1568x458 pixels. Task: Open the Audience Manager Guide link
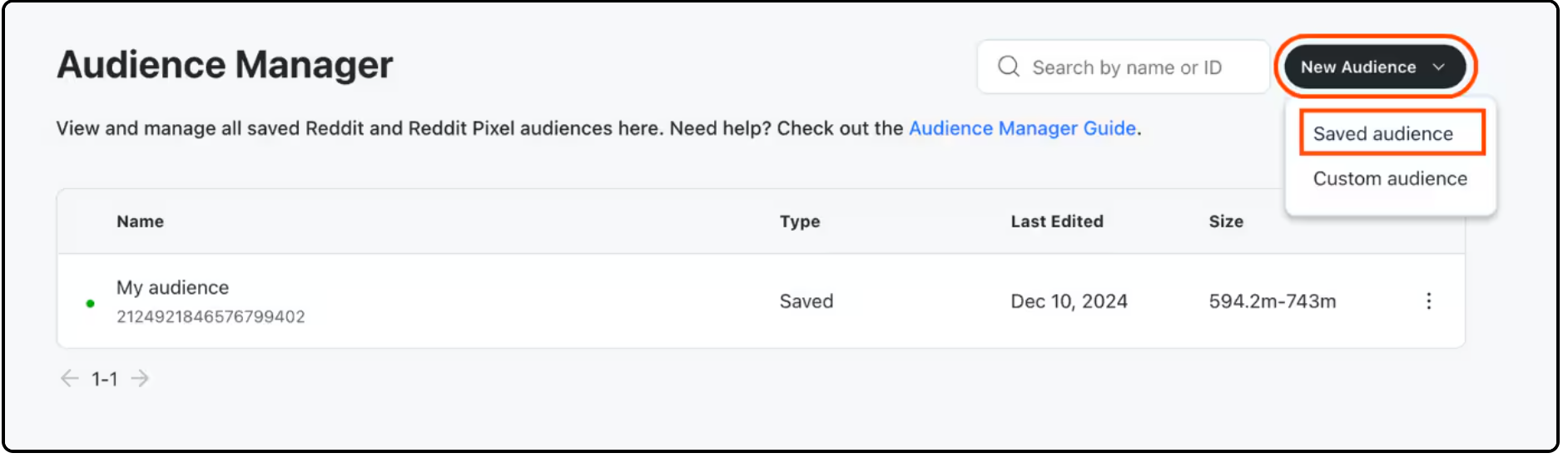click(1022, 128)
